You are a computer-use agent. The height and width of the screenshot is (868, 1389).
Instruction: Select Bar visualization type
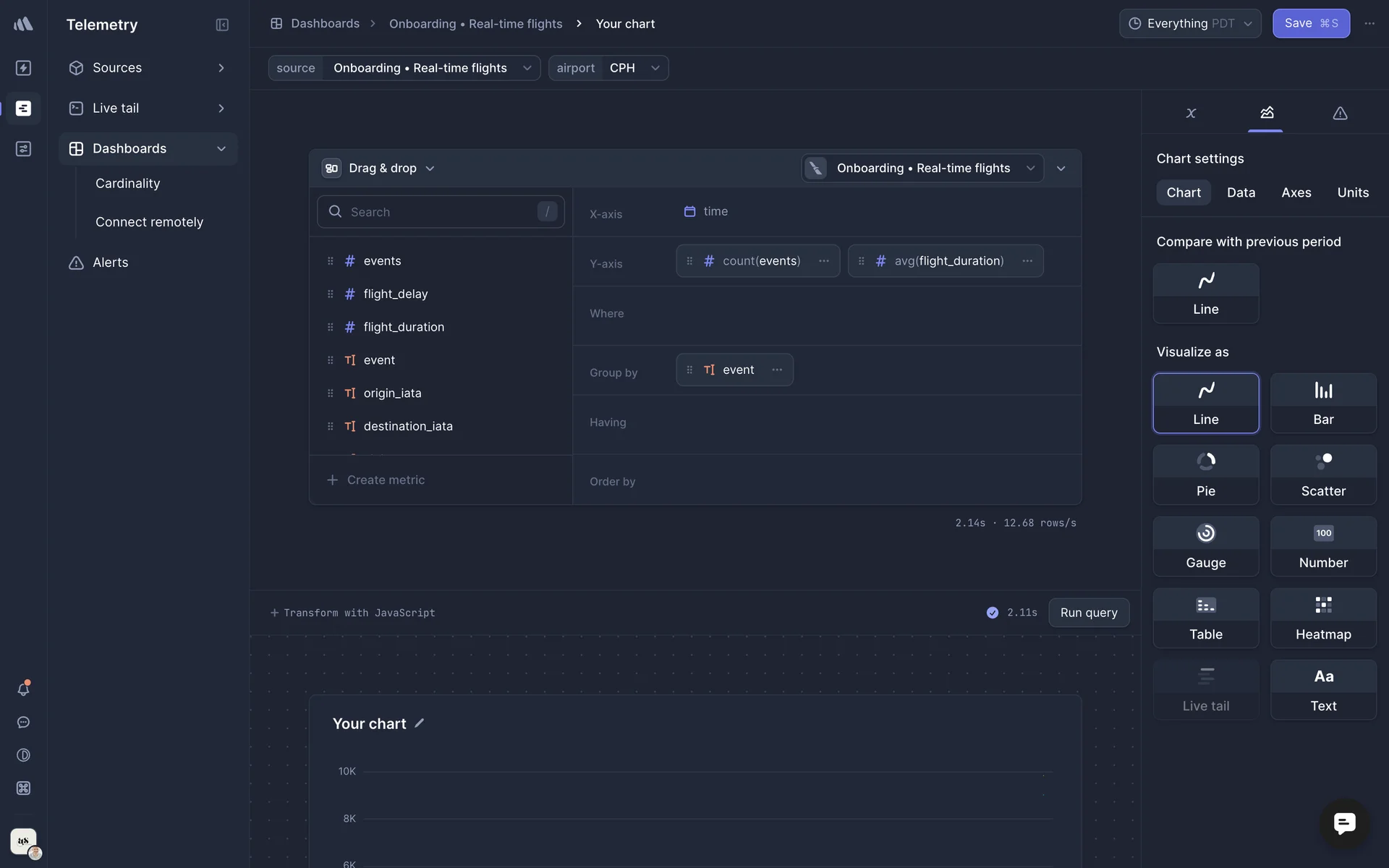click(1322, 403)
